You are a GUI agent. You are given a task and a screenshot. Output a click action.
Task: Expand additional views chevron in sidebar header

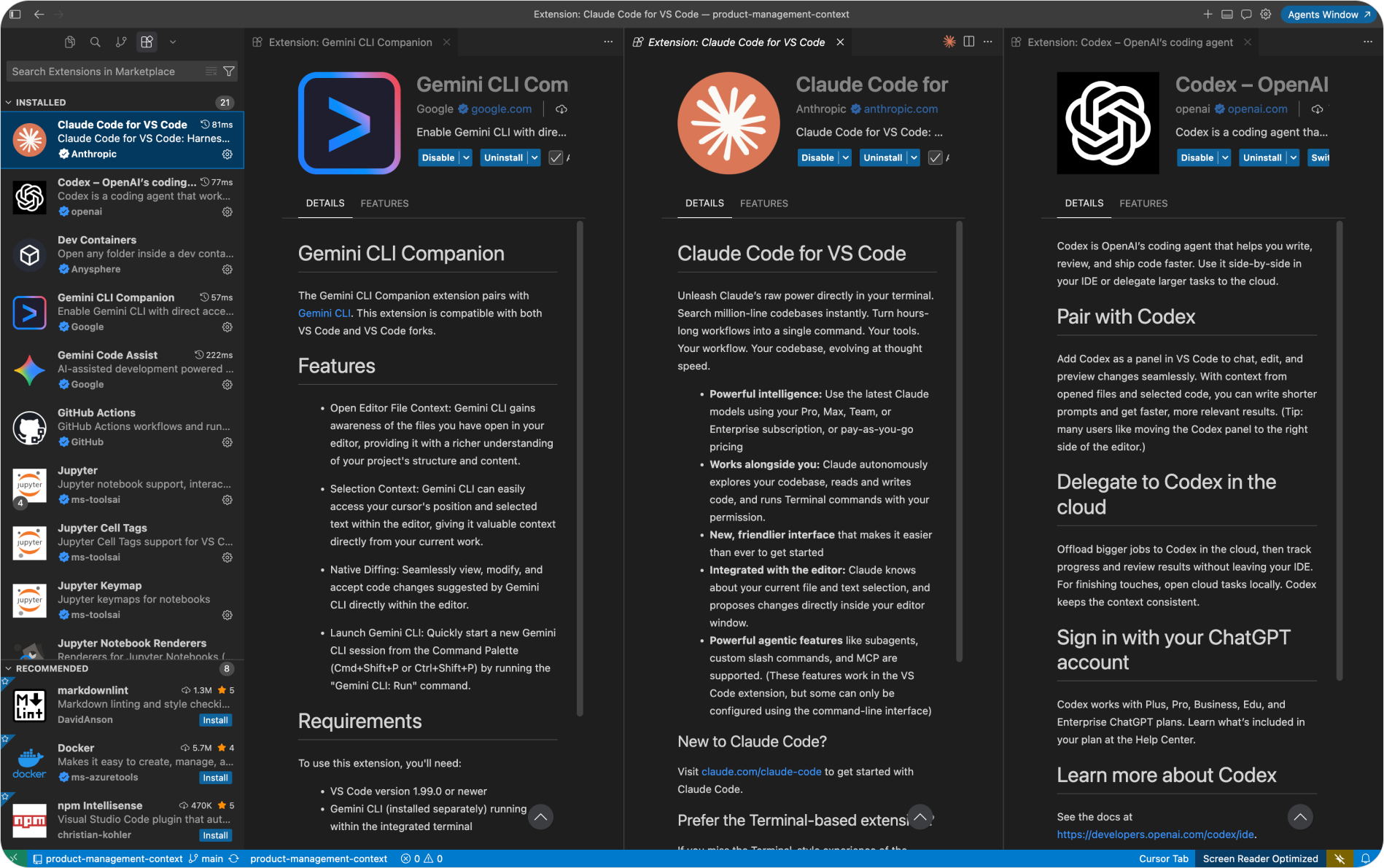(x=173, y=42)
